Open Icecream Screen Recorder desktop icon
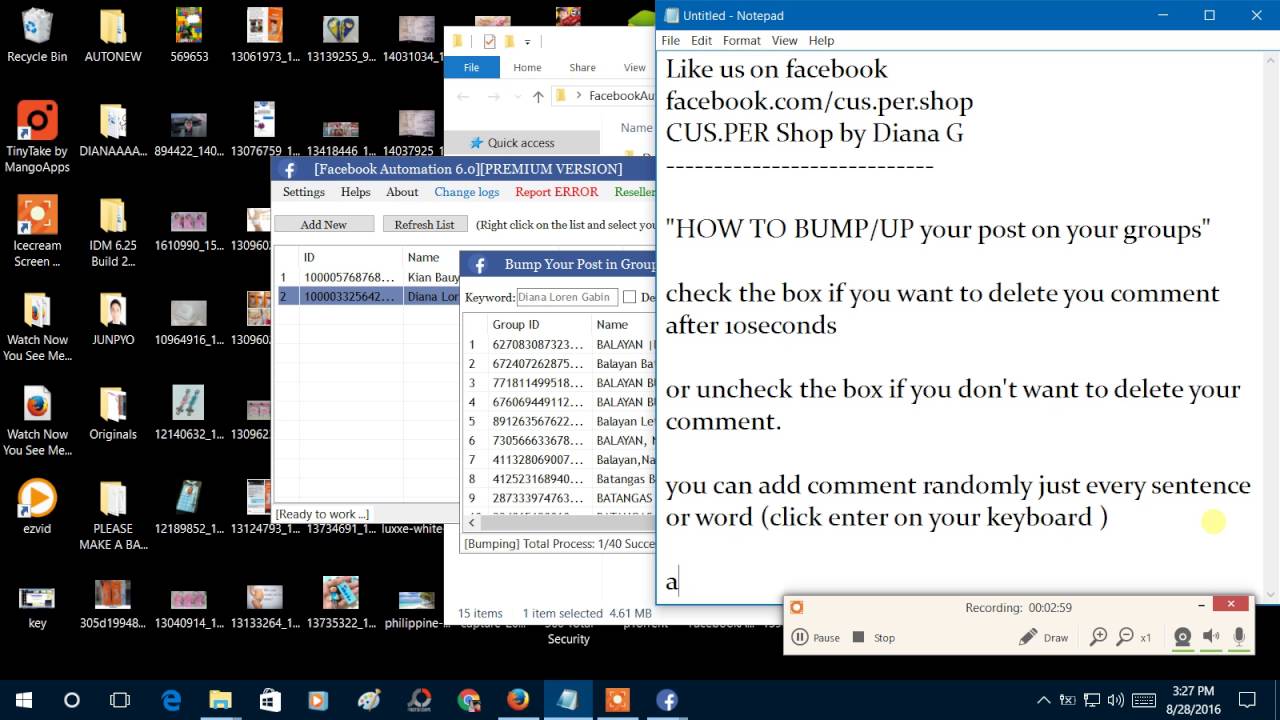The width and height of the screenshot is (1280, 720). [x=37, y=231]
